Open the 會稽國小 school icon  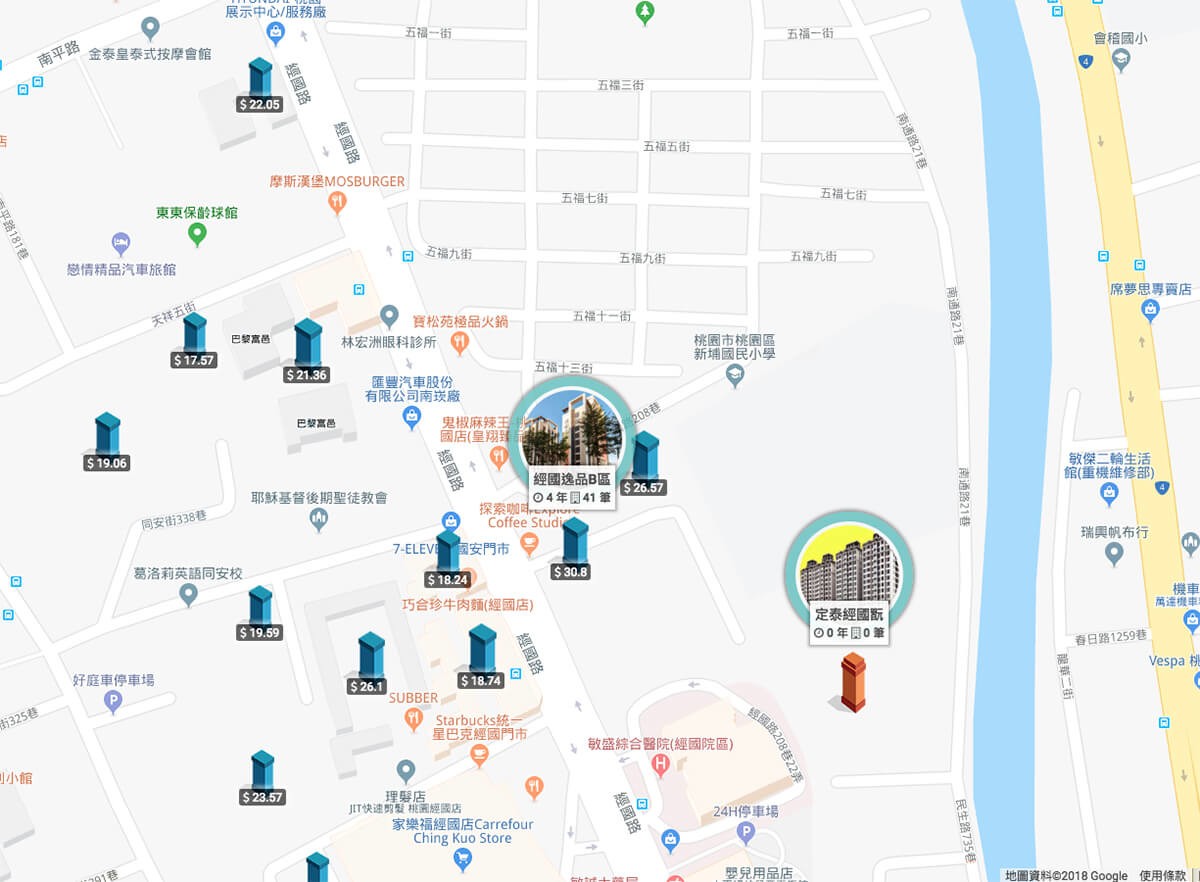[x=1120, y=62]
